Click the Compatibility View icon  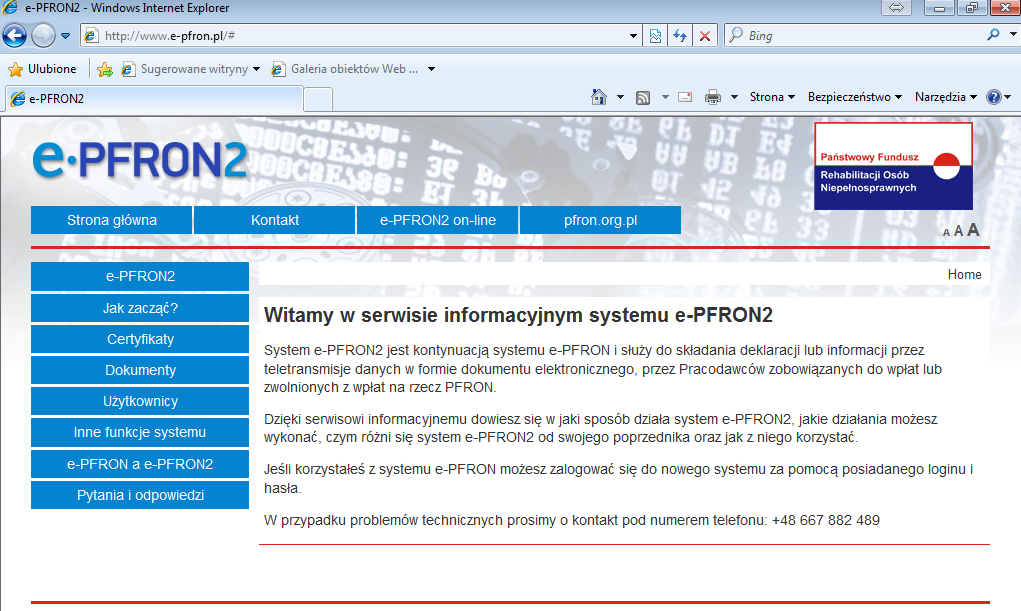655,36
